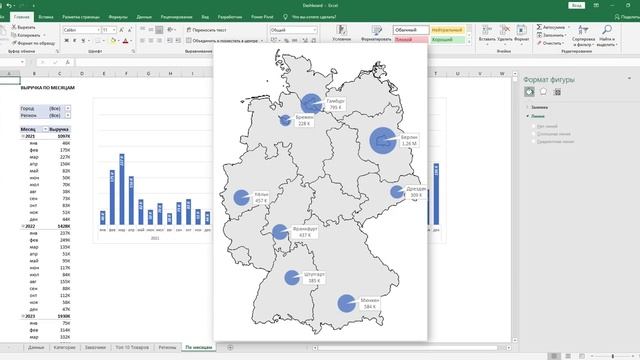Open the font name Calibri dropdown
The image size is (640, 360).
pyautogui.click(x=99, y=30)
